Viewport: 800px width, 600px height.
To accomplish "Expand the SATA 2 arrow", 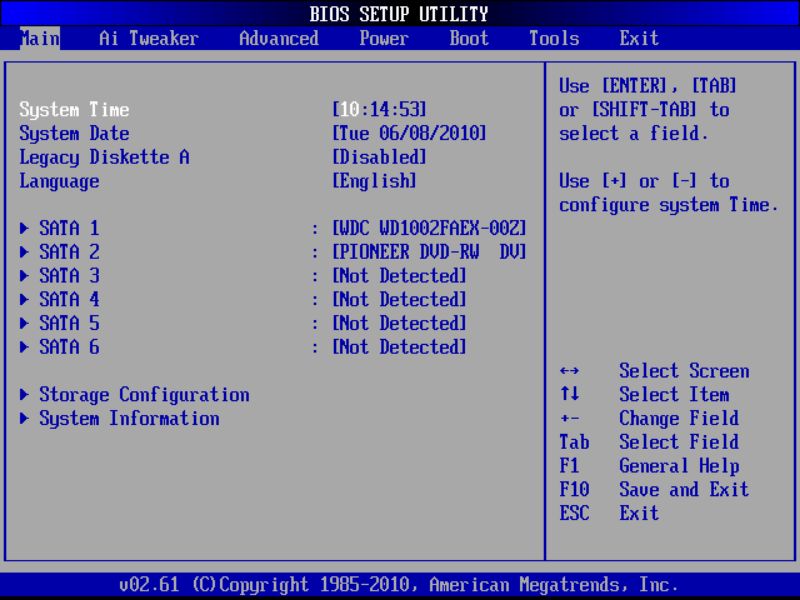I will point(24,252).
